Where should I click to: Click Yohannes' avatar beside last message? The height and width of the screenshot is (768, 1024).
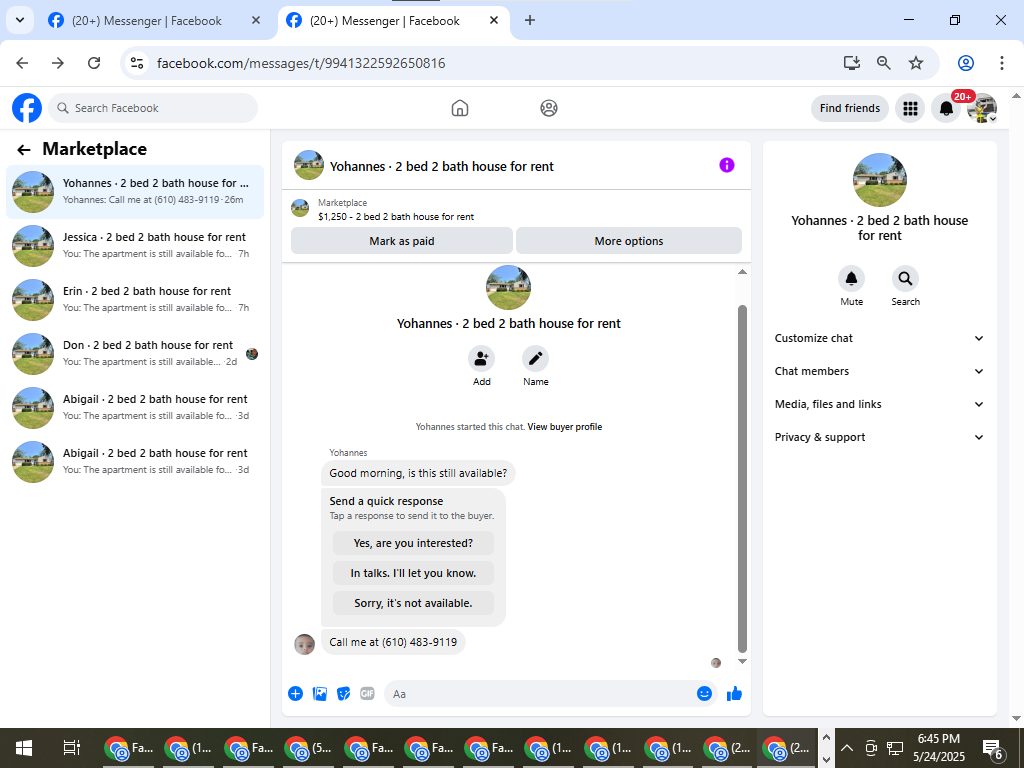(304, 644)
